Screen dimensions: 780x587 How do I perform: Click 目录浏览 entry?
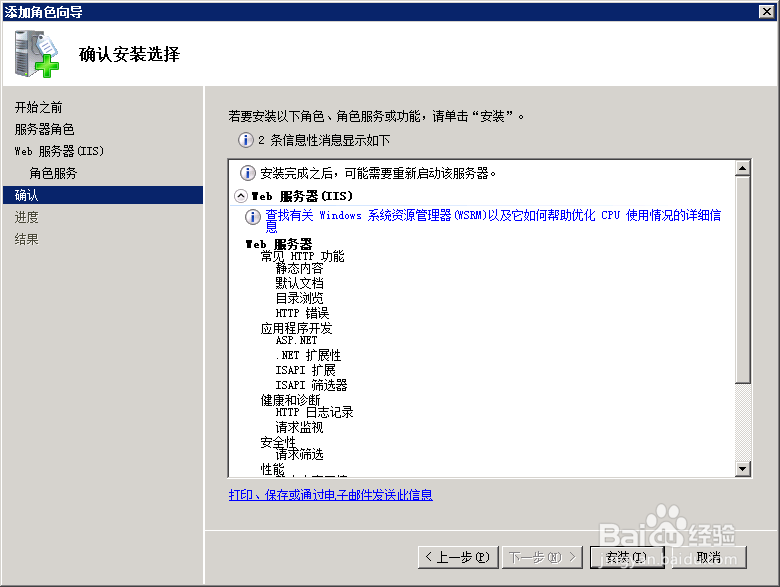(x=299, y=298)
